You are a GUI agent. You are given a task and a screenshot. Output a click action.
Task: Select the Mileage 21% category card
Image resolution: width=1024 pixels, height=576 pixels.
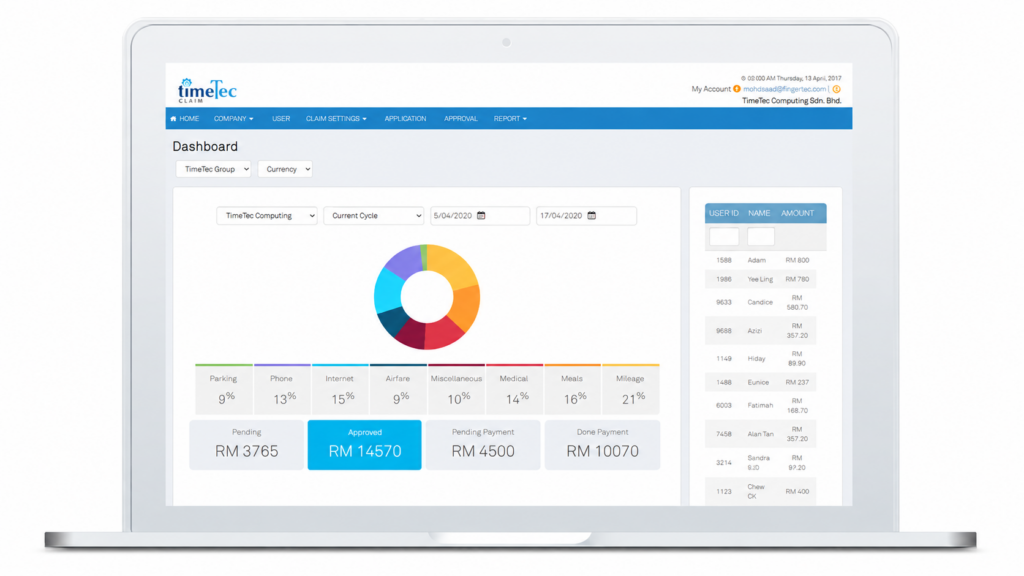point(630,389)
